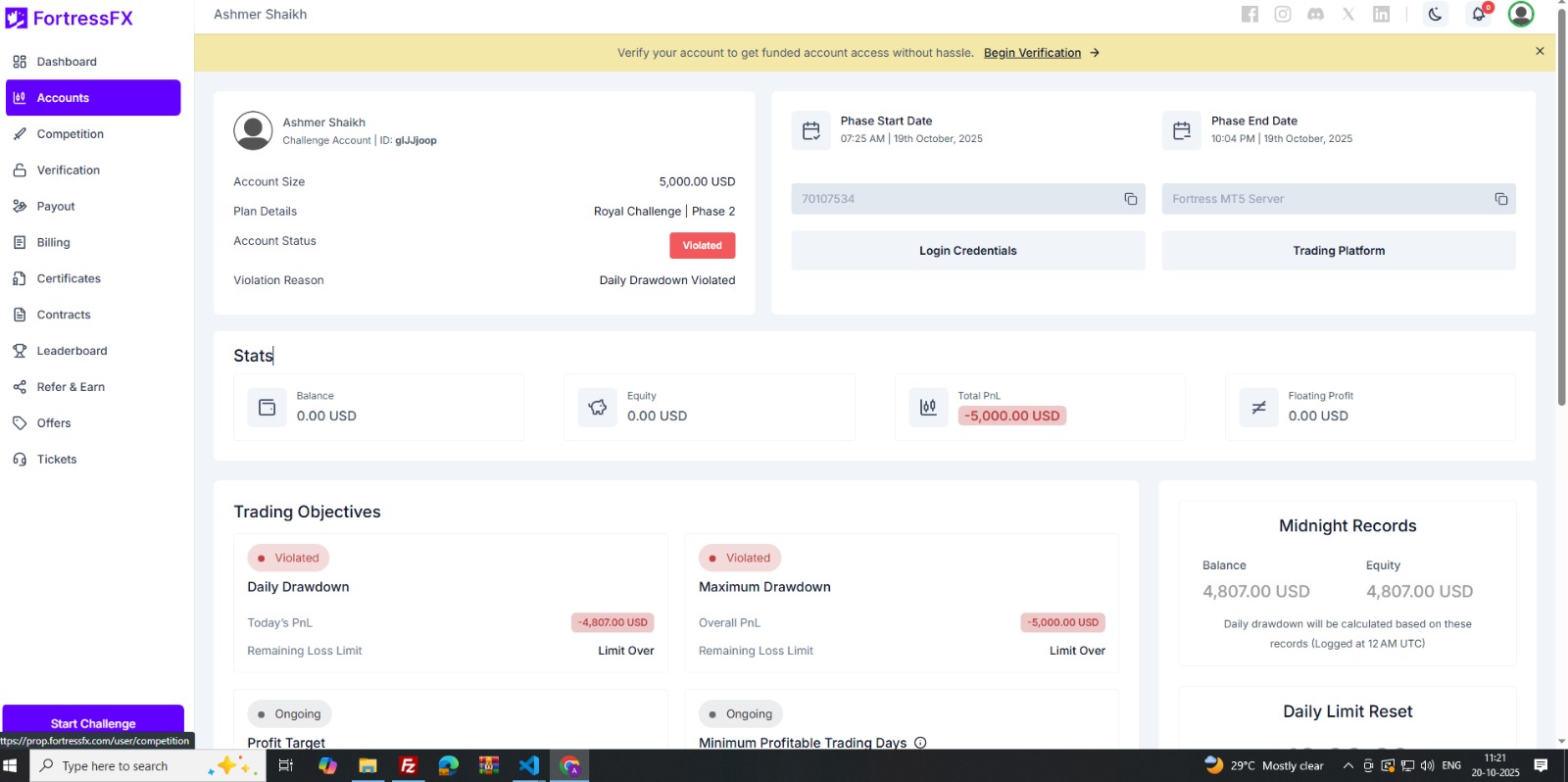The width and height of the screenshot is (1568, 782).
Task: Go to the Payout sidebar section
Action: (56, 207)
